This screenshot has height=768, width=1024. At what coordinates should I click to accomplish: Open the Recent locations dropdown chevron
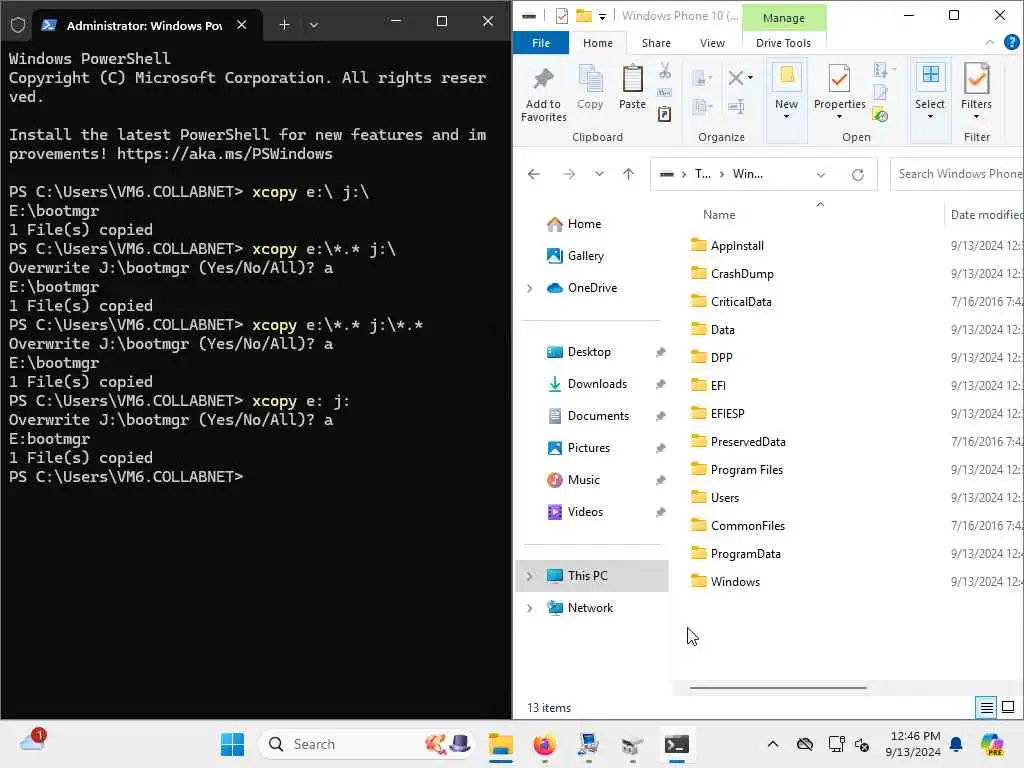[599, 174]
